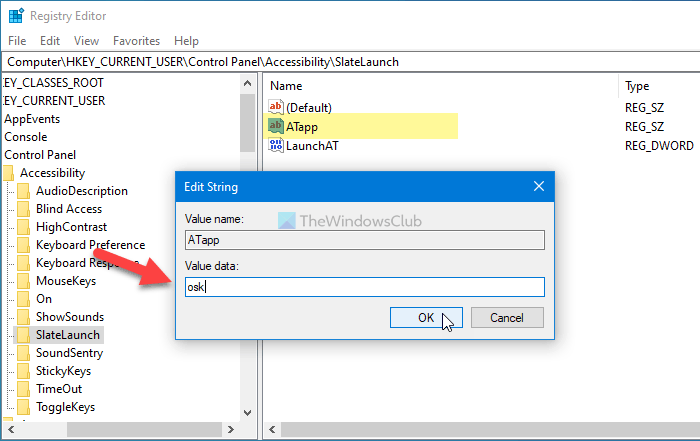The width and height of the screenshot is (700, 441).
Task: Click the REG_DWORD type cell
Action: [x=659, y=146]
